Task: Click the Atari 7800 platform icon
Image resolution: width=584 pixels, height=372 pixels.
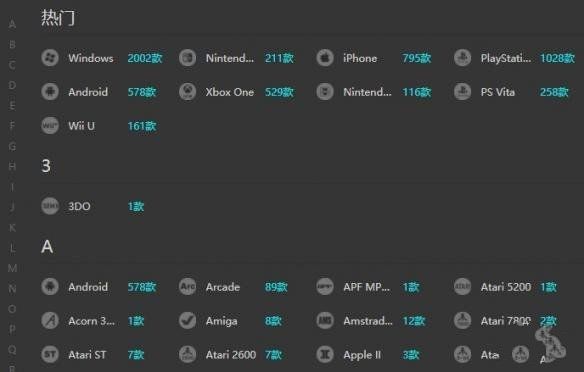Action: pyautogui.click(x=462, y=321)
